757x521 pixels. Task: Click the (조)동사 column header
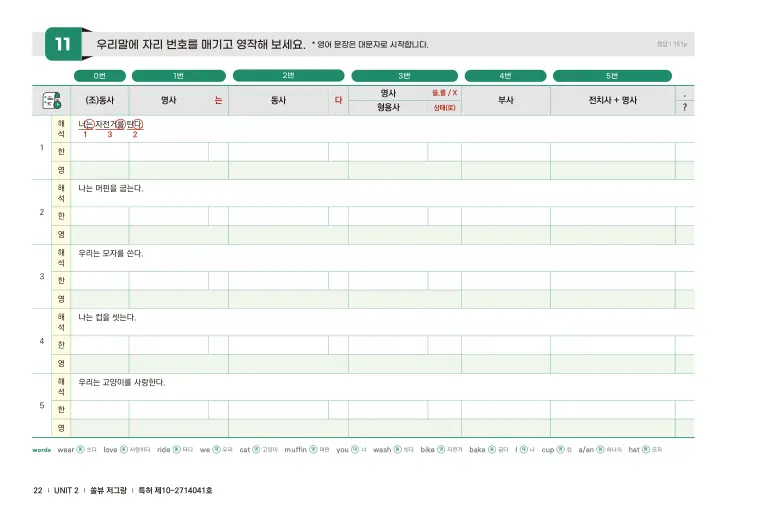(100, 100)
